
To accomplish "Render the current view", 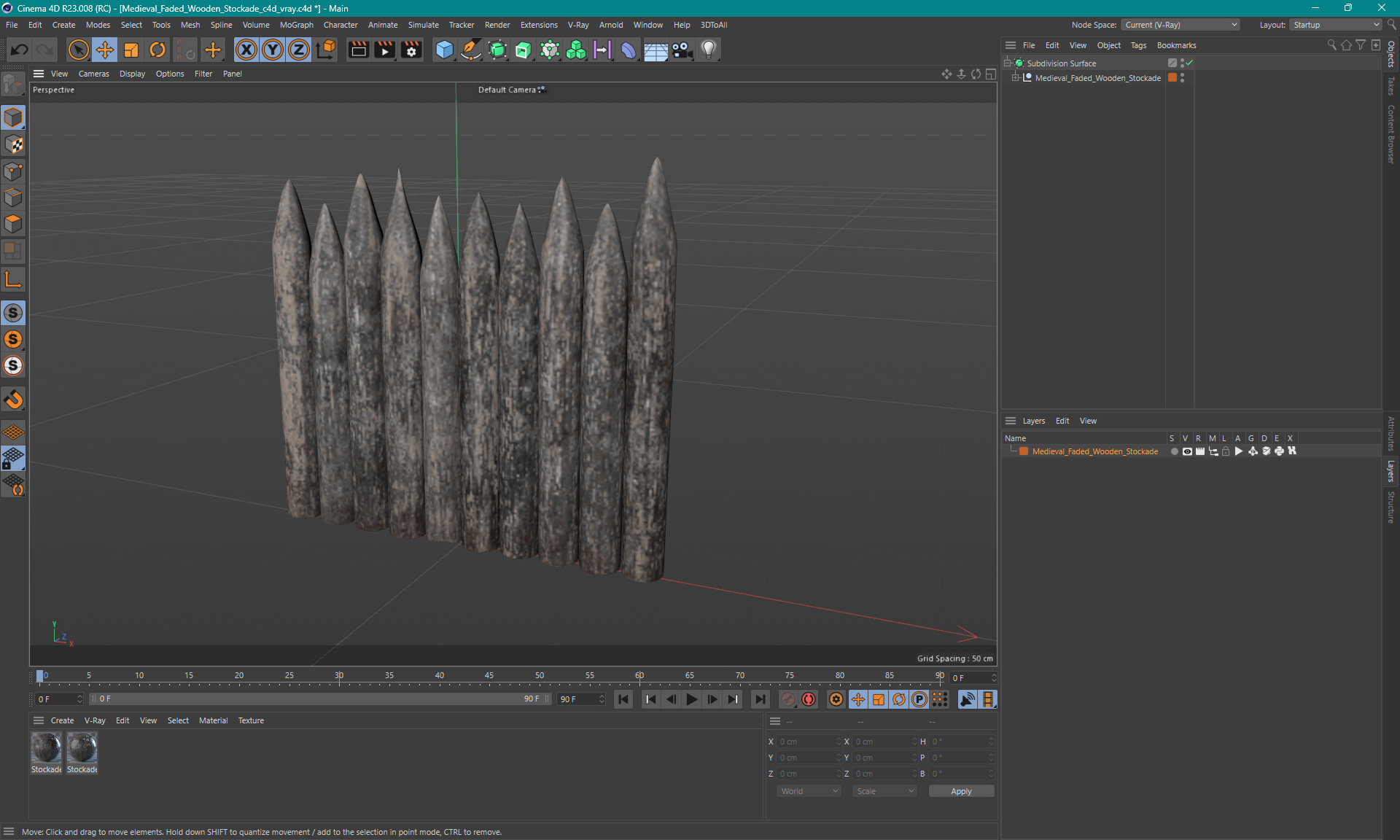I will tap(358, 50).
